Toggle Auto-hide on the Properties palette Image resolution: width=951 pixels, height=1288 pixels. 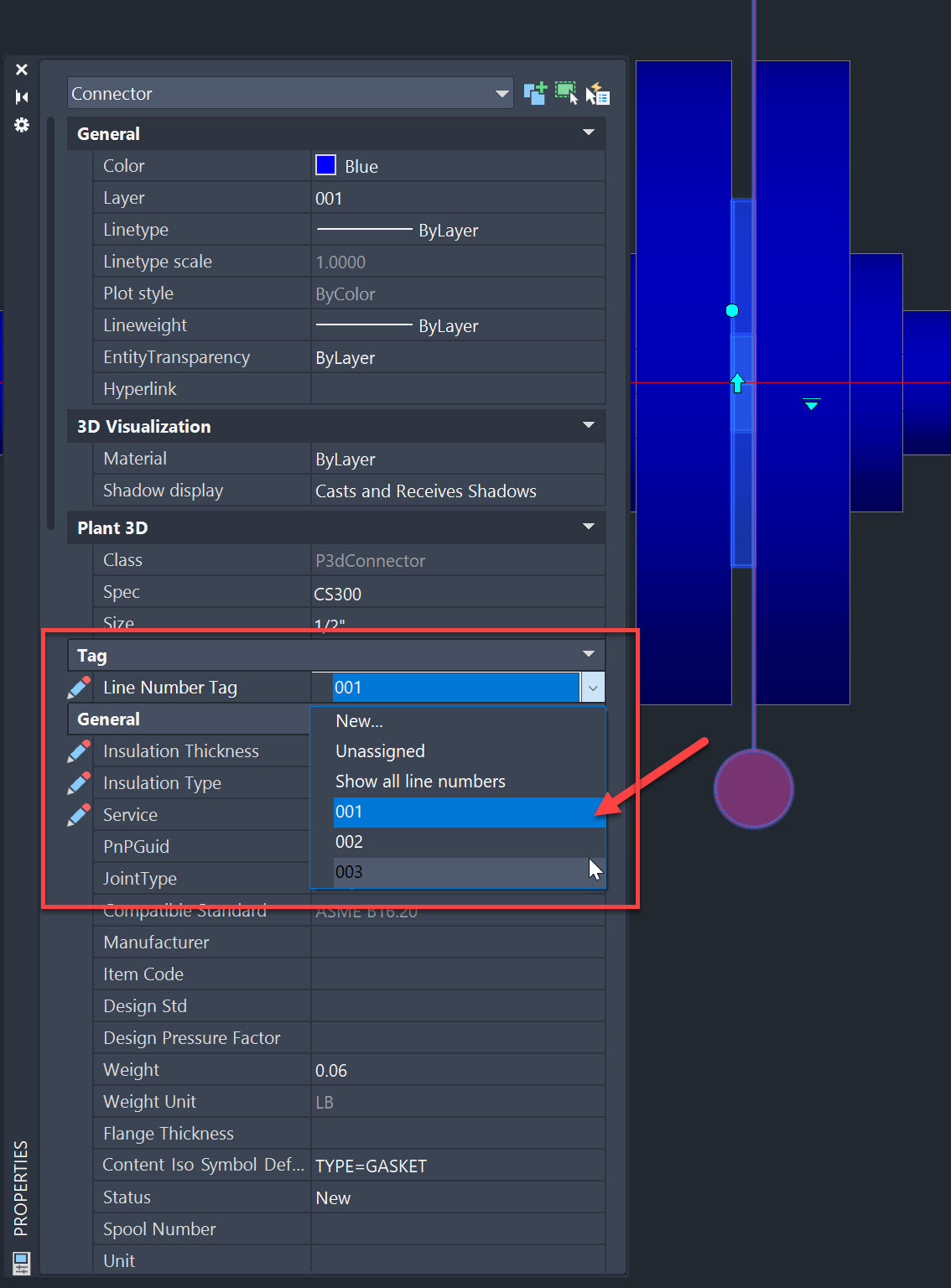[22, 96]
